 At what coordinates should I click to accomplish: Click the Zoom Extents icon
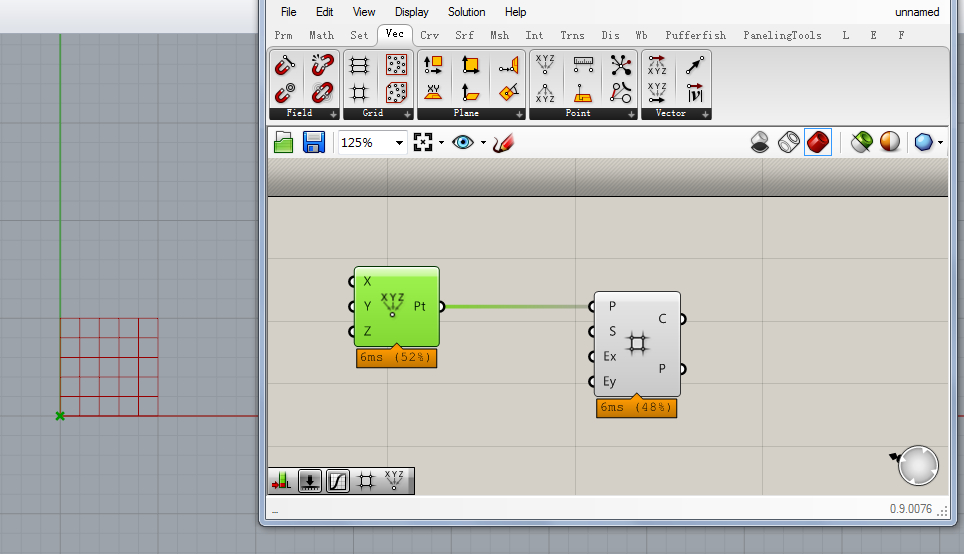[423, 143]
